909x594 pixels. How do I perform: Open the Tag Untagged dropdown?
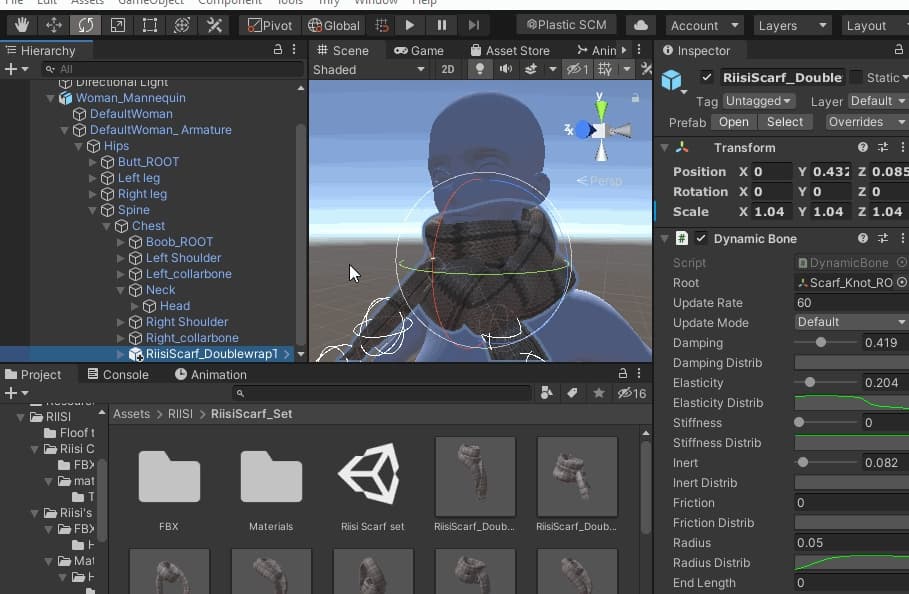758,101
